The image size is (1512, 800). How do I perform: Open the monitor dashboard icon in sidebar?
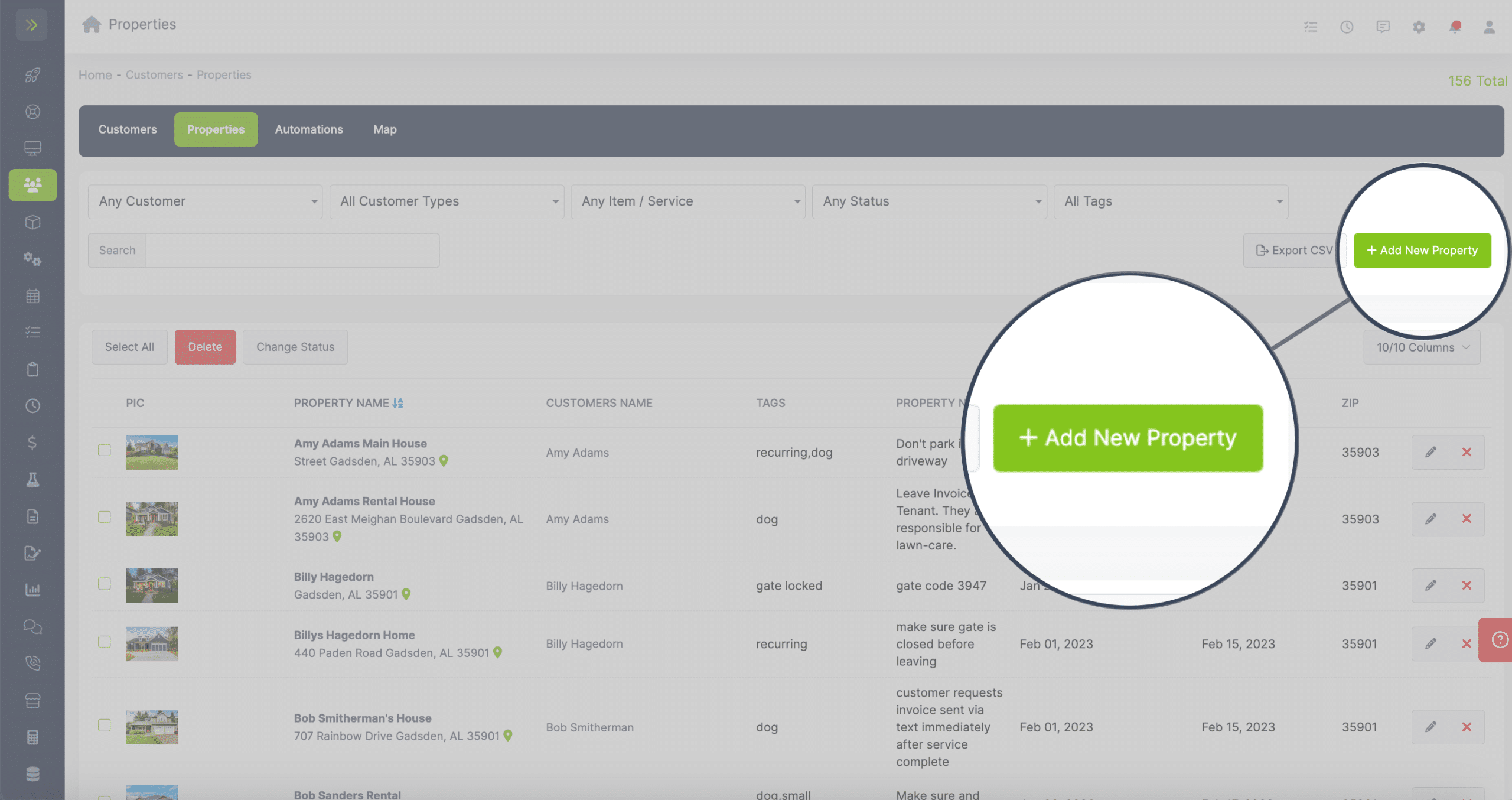pos(32,148)
